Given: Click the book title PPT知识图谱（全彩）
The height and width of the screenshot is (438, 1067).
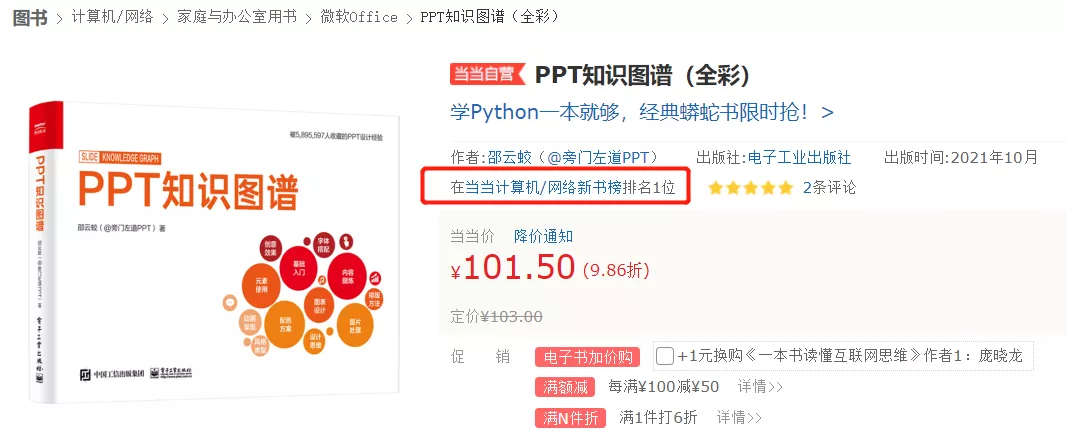Looking at the screenshot, I should [643, 75].
